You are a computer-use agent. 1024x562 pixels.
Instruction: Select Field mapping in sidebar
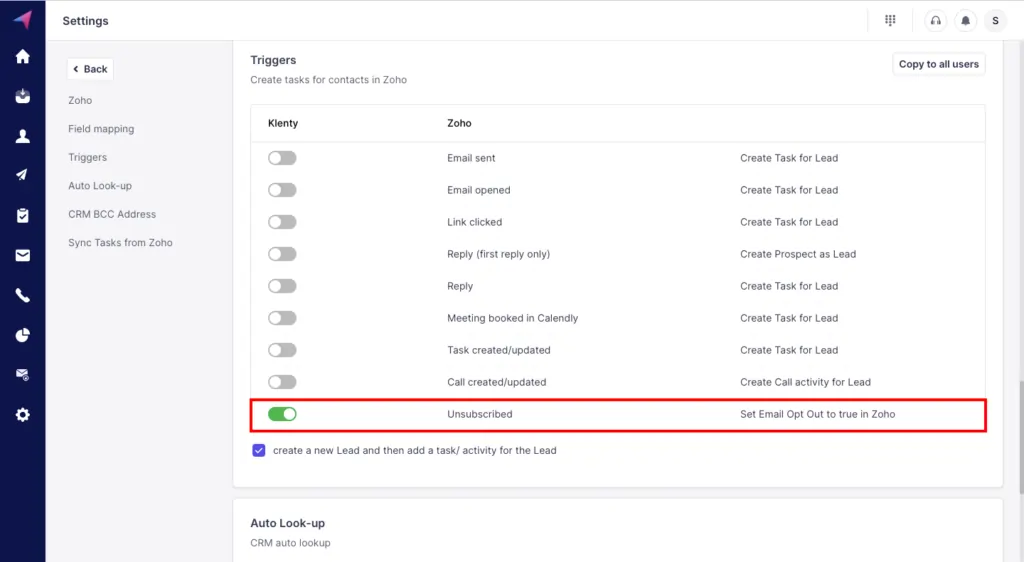click(101, 129)
